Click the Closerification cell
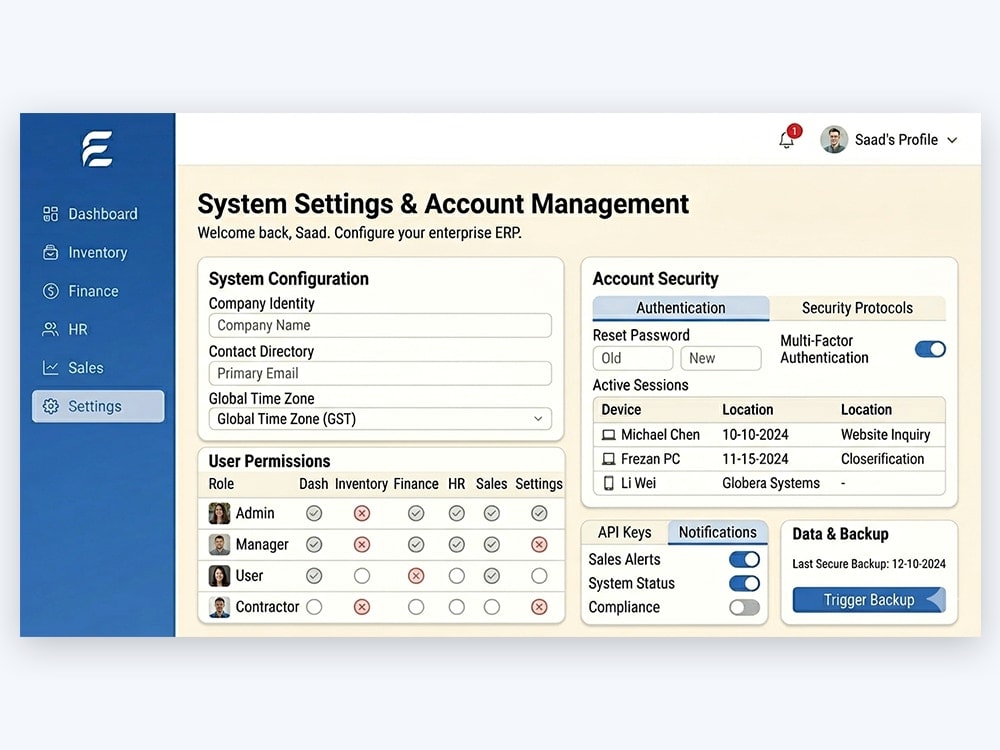The image size is (1000, 750). 882,459
